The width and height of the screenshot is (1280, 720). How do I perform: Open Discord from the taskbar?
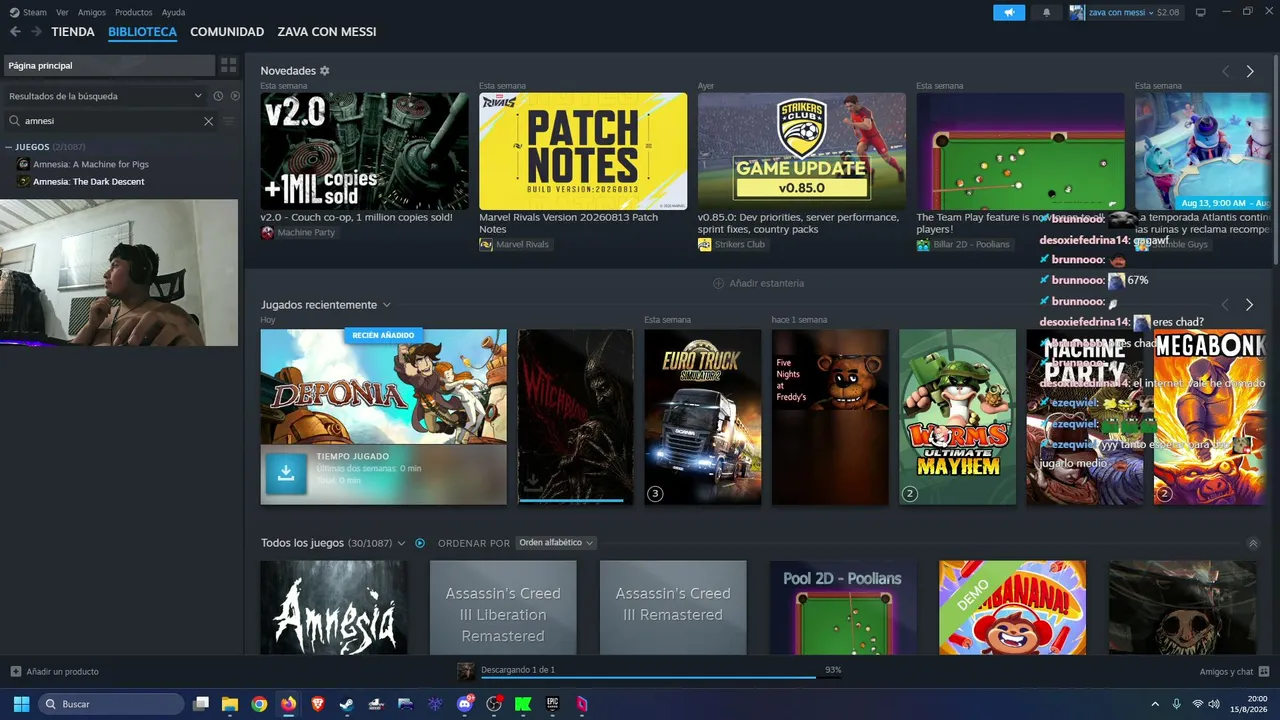pos(464,704)
